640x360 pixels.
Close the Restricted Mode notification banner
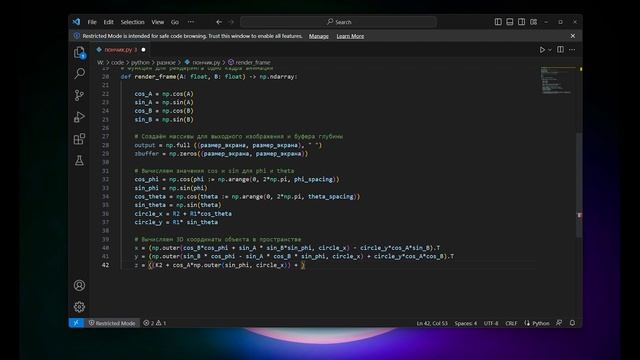pos(573,36)
